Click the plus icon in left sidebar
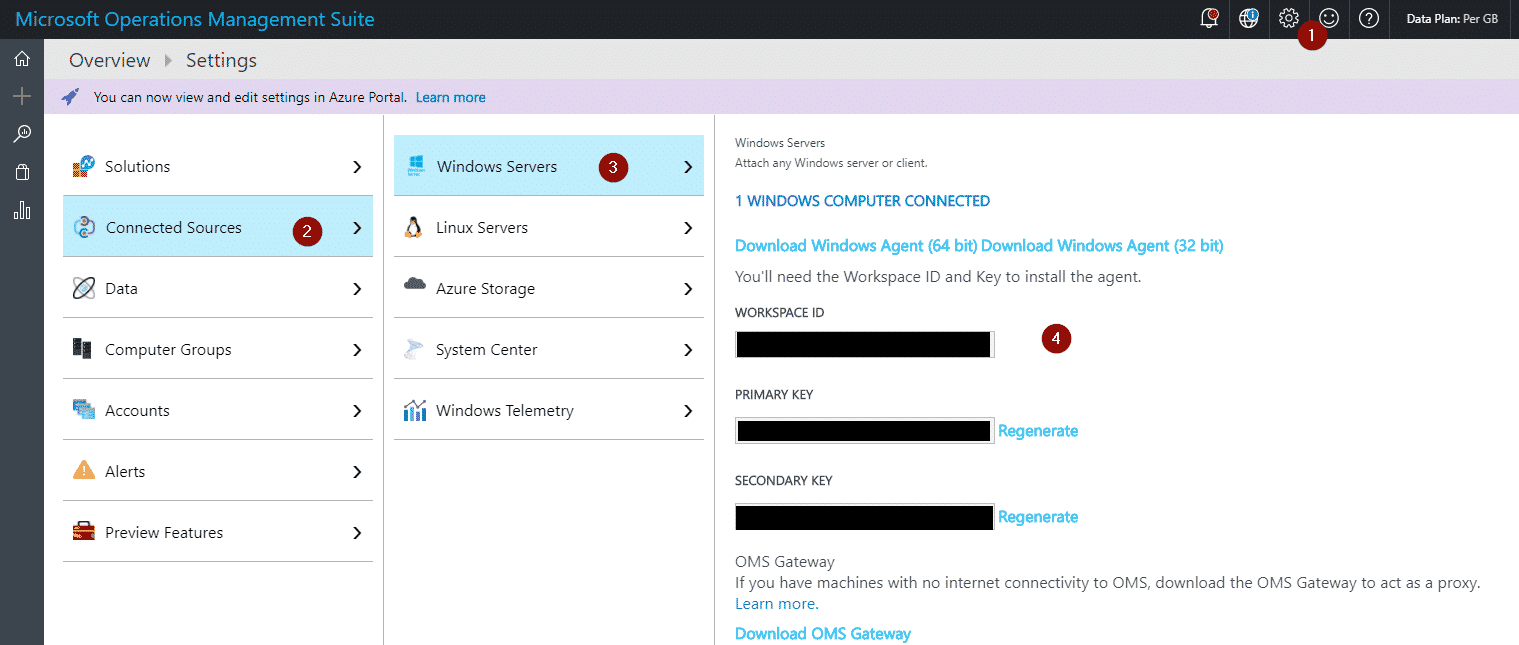The width and height of the screenshot is (1519, 645). [x=22, y=96]
